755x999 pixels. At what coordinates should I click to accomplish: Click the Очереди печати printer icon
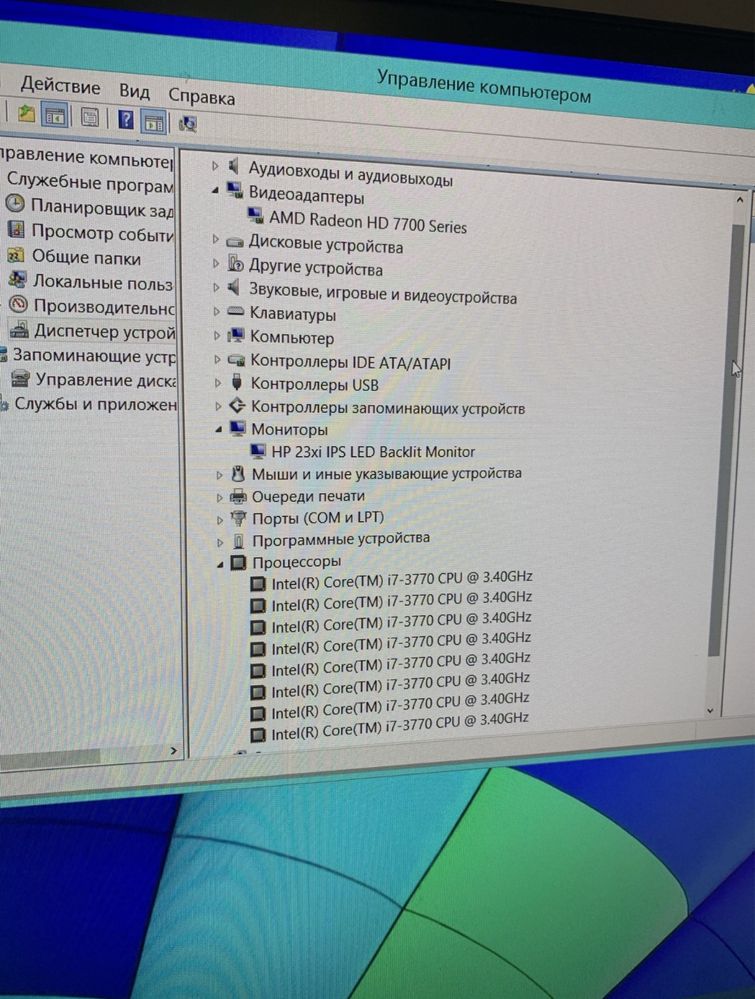(x=238, y=496)
